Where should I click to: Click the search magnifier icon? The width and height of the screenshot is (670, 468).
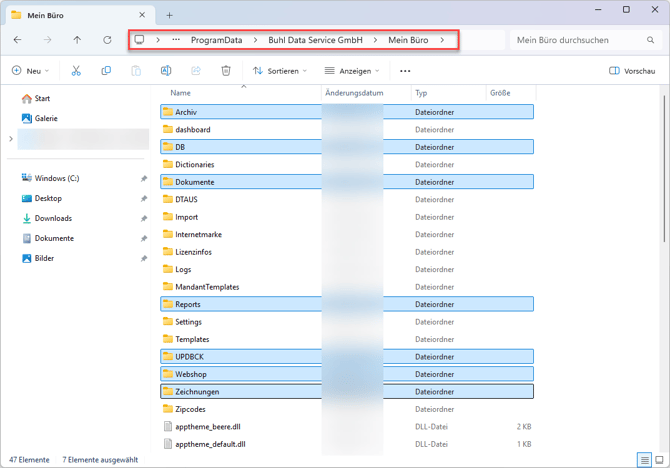650,40
